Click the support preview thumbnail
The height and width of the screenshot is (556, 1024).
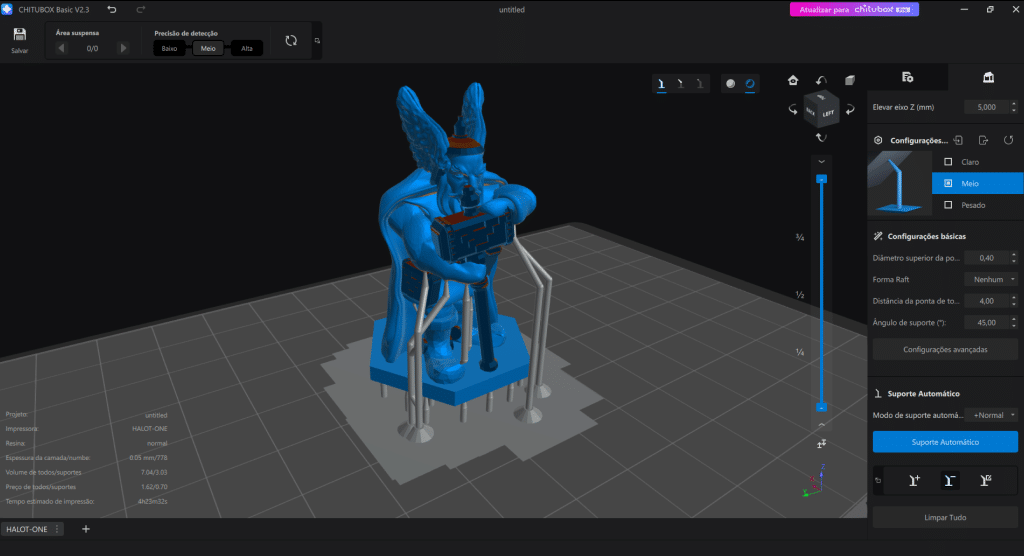899,183
